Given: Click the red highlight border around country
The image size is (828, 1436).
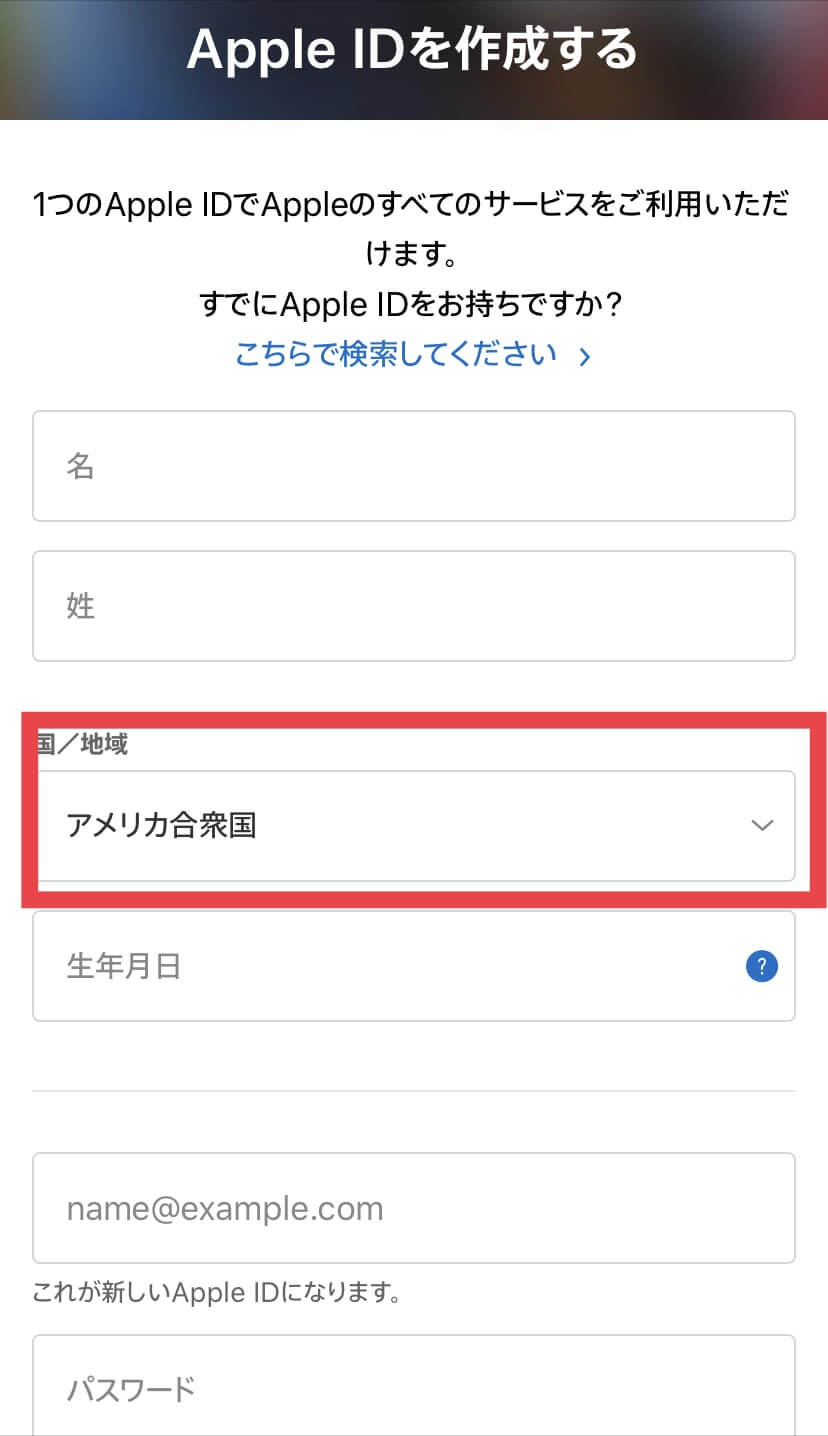Looking at the screenshot, I should (x=30, y=810).
